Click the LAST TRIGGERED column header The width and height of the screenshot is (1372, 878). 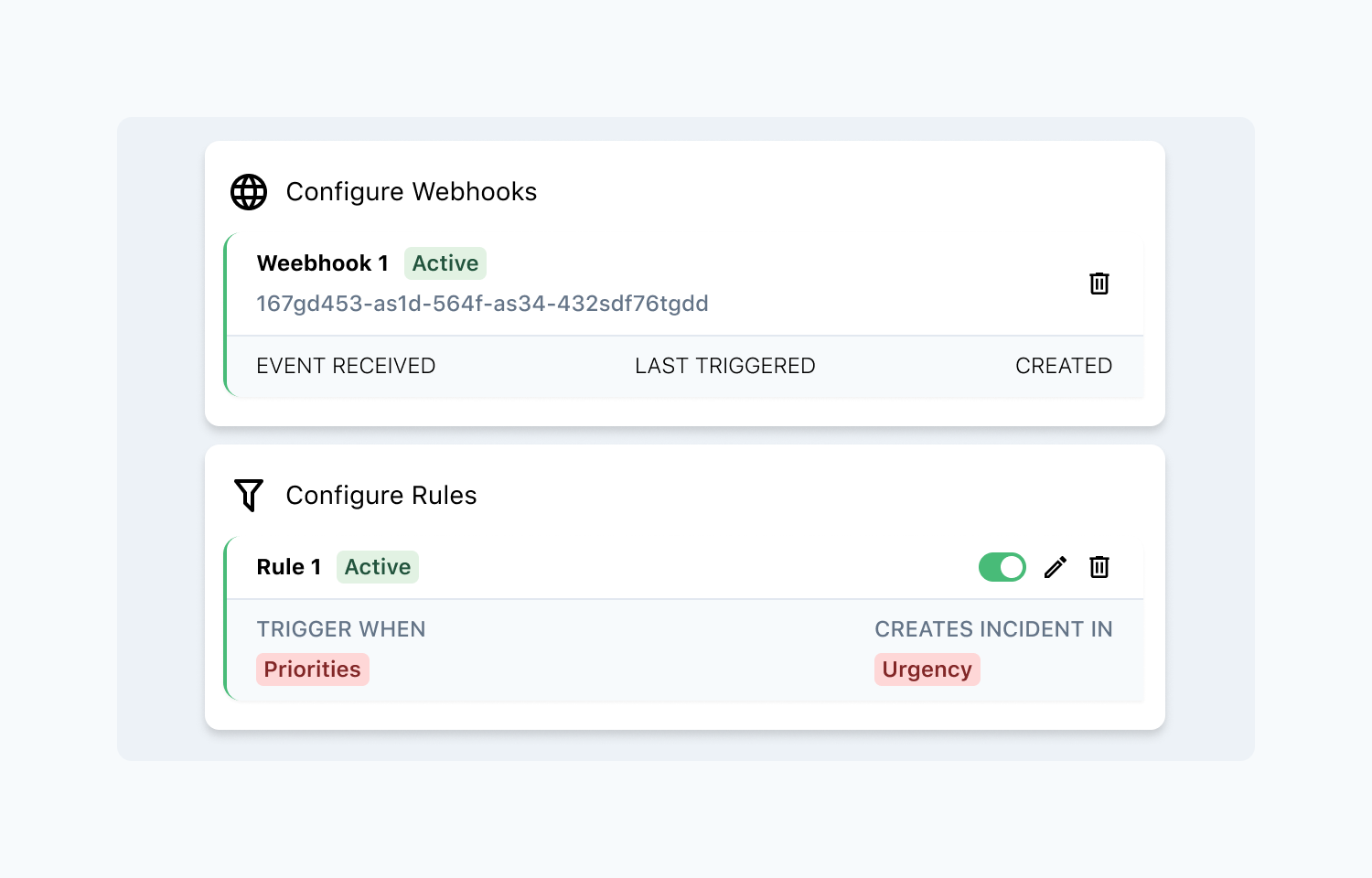pyautogui.click(x=724, y=366)
